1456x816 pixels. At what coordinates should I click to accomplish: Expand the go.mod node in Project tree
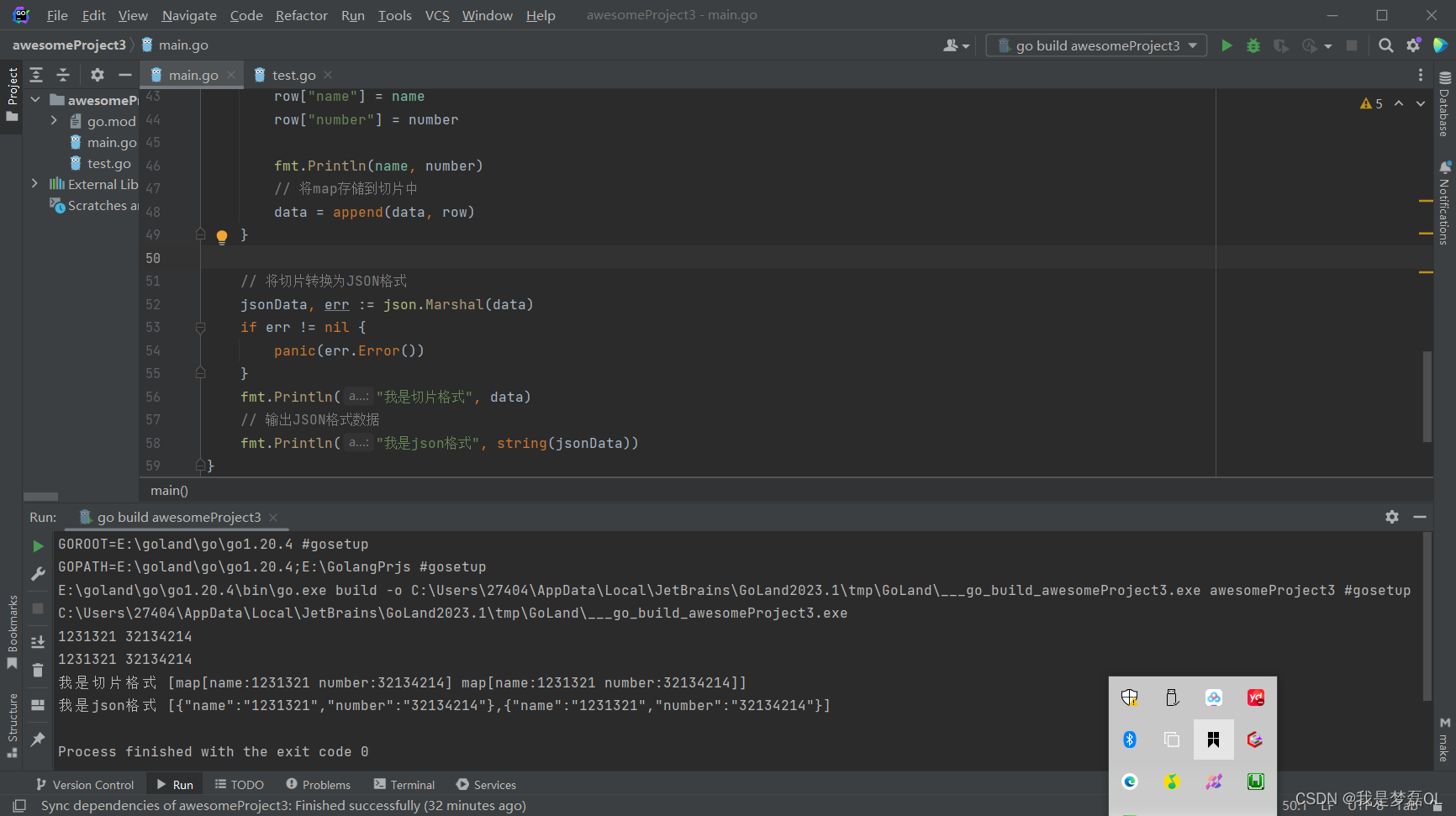53,121
